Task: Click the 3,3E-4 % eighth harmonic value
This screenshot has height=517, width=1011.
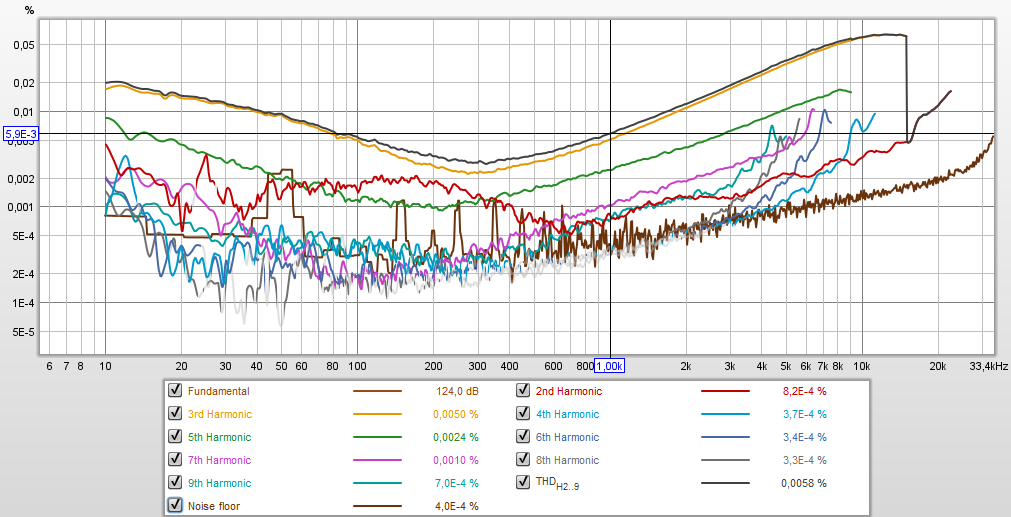Action: [804, 460]
